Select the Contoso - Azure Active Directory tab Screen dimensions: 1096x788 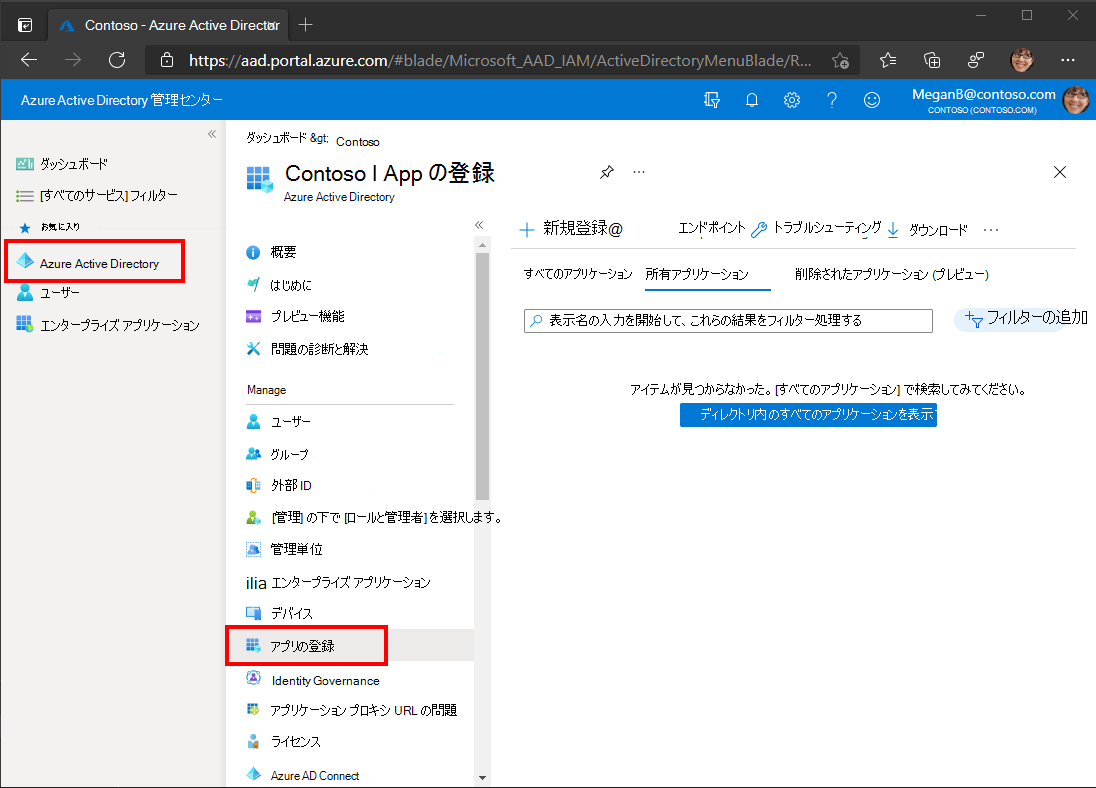click(168, 25)
